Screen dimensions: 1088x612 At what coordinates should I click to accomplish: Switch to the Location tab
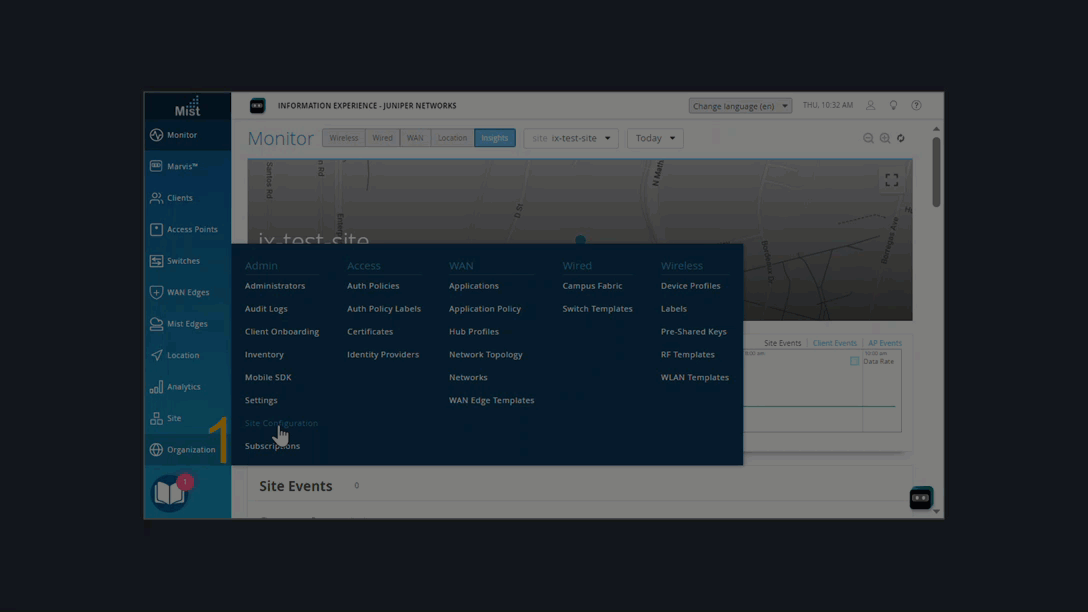[x=452, y=138]
